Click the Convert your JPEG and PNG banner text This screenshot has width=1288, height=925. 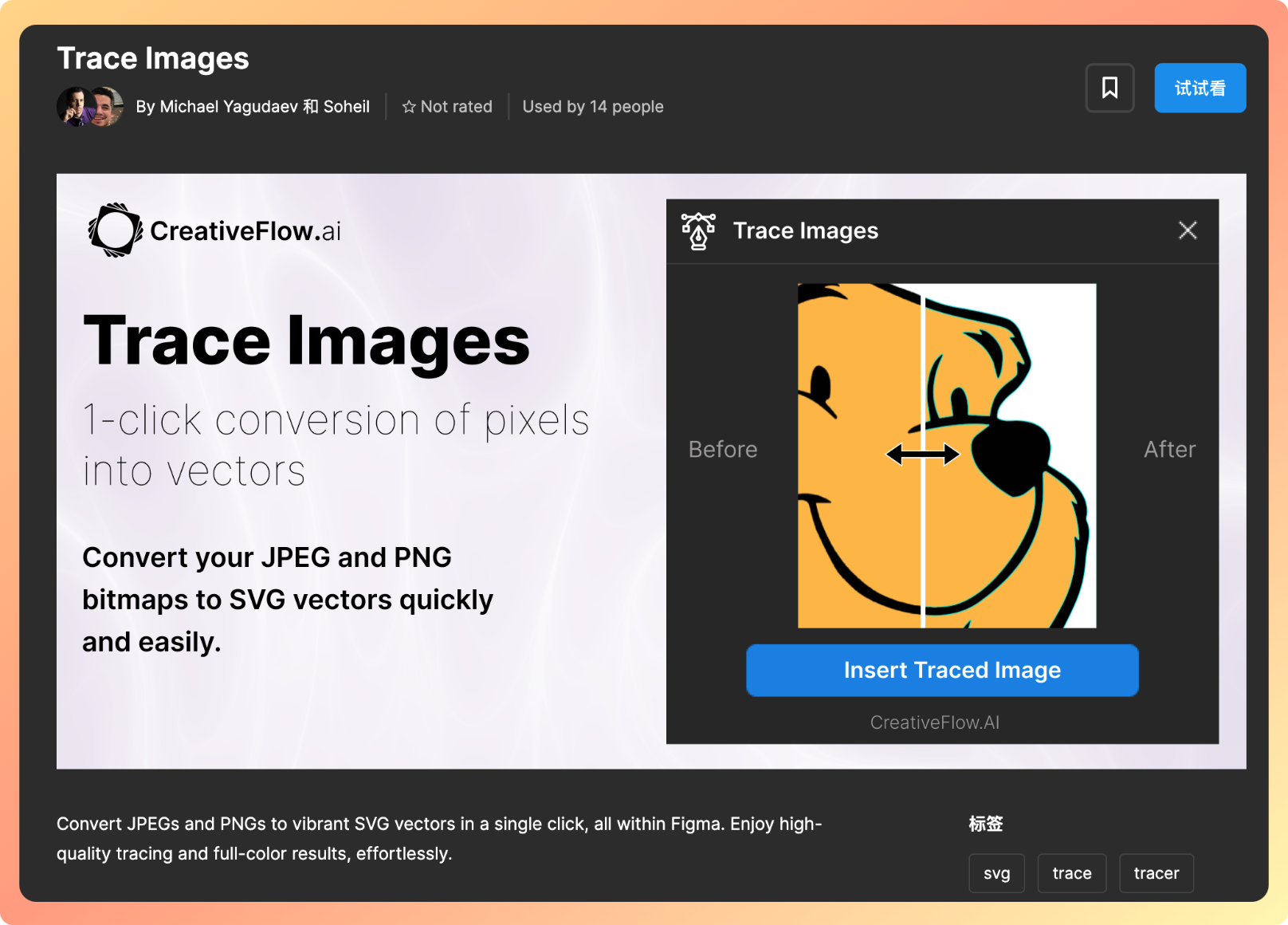tap(288, 600)
